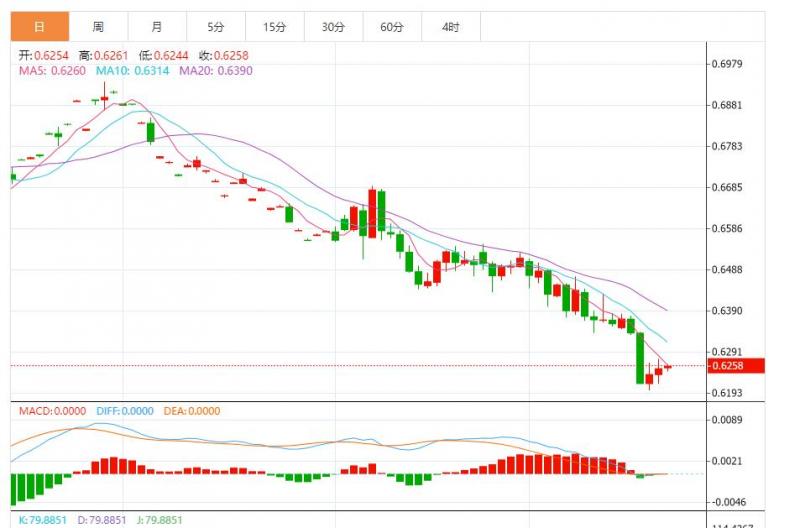800x528 pixels.
Task: Click the 0.6783 price axis label
Action: (x=727, y=146)
